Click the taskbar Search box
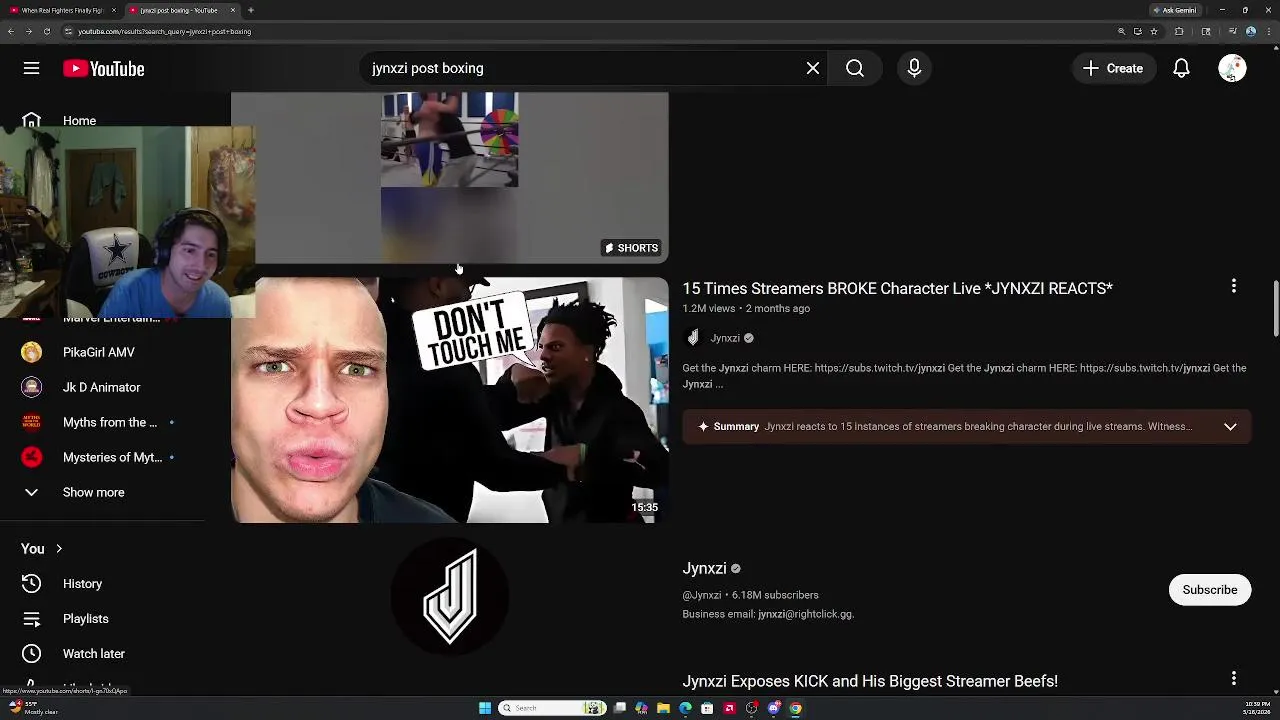The image size is (1280, 720). click(552, 708)
